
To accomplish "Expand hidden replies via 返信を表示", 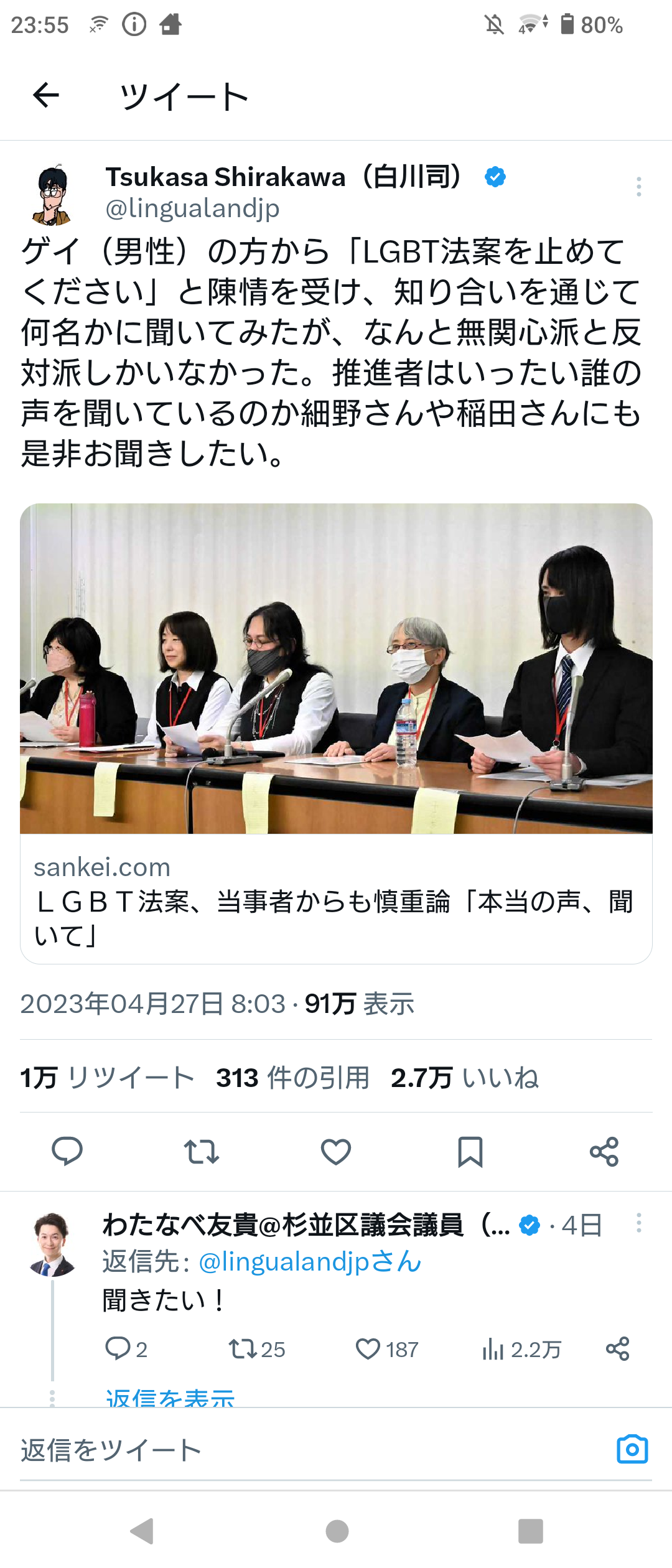I will click(170, 1398).
